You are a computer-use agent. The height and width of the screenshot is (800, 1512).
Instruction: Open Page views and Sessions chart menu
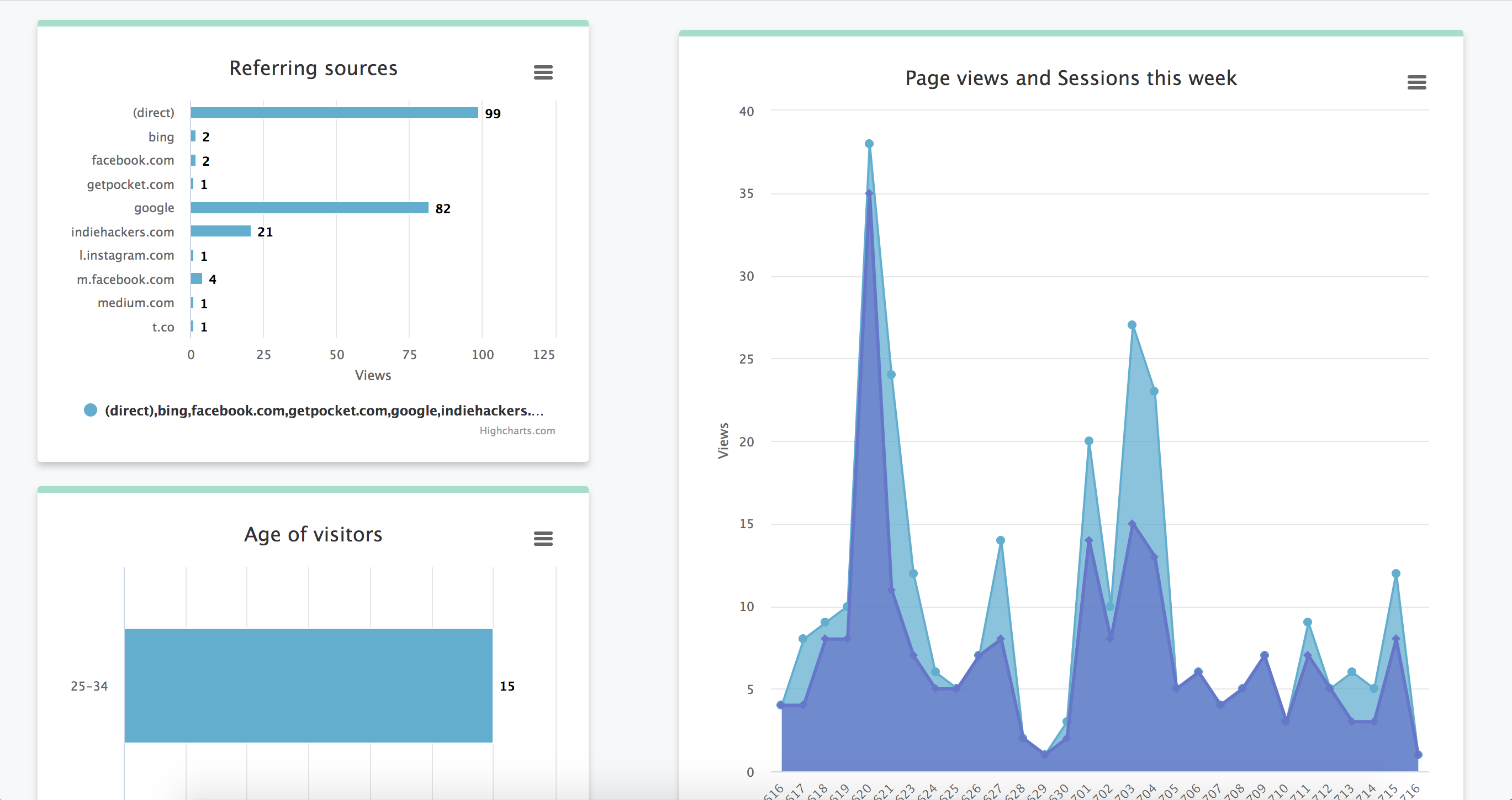coord(1416,82)
